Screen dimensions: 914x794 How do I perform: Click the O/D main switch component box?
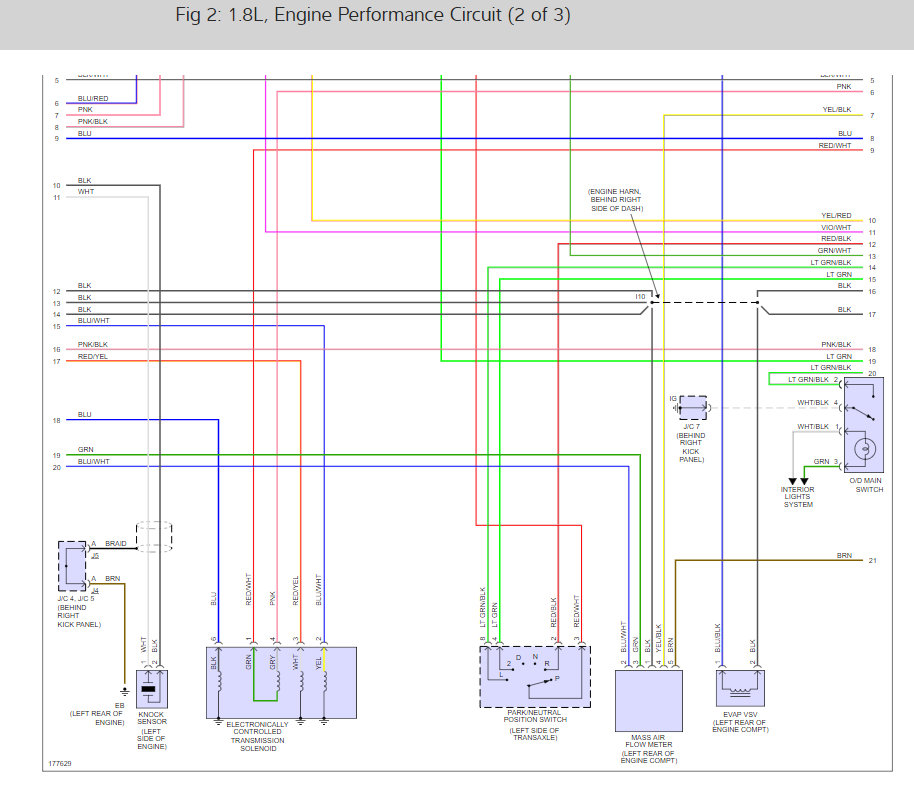pos(864,424)
